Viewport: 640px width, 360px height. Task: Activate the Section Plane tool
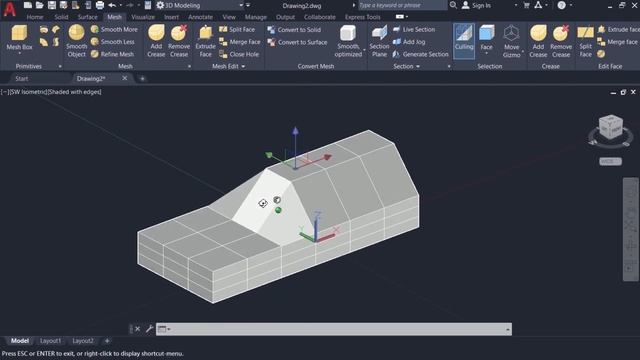pyautogui.click(x=379, y=41)
